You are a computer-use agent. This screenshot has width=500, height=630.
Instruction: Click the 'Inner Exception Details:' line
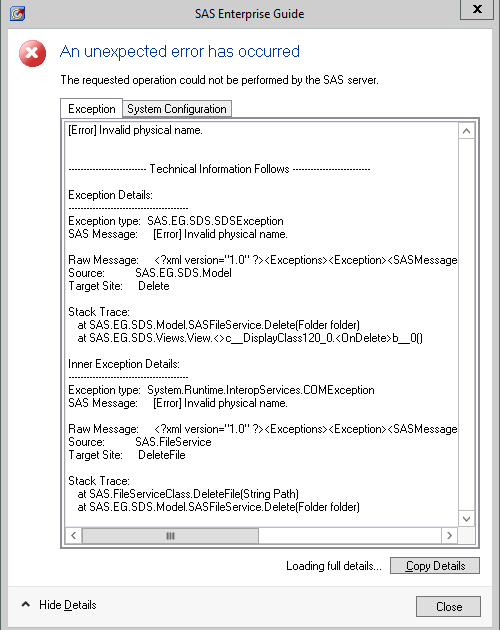[124, 364]
